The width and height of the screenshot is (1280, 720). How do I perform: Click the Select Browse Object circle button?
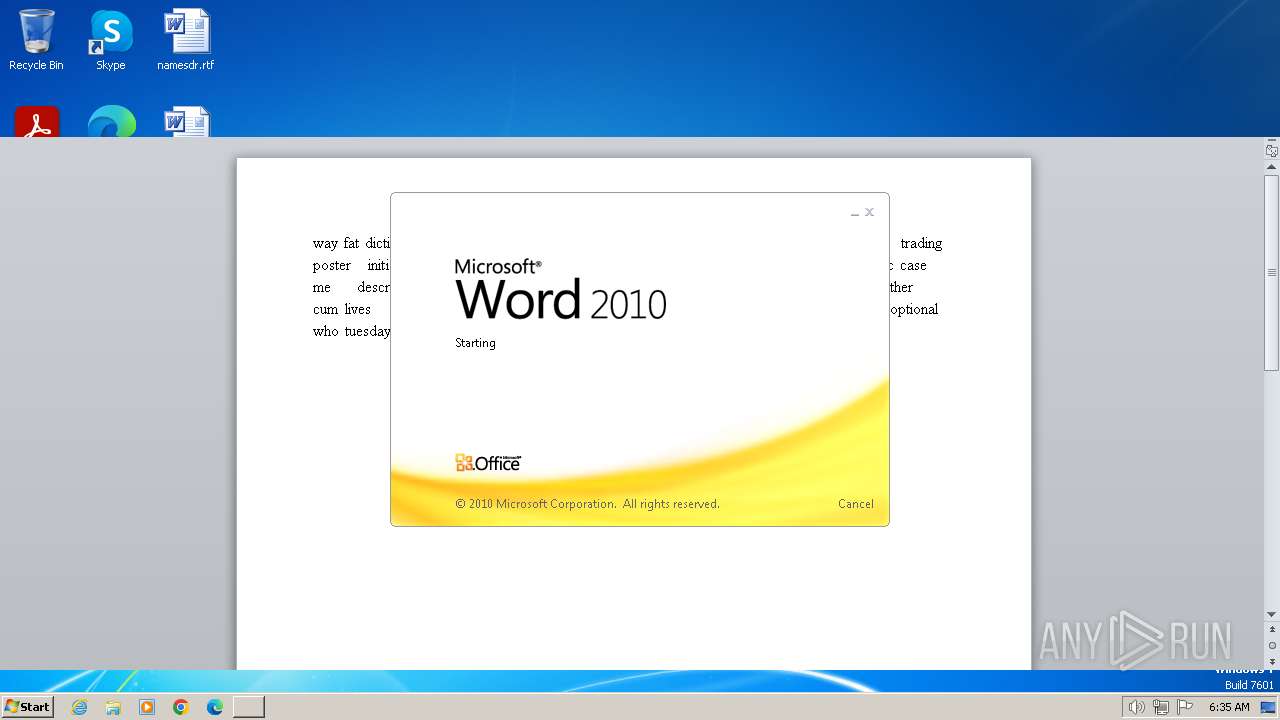[x=1272, y=645]
